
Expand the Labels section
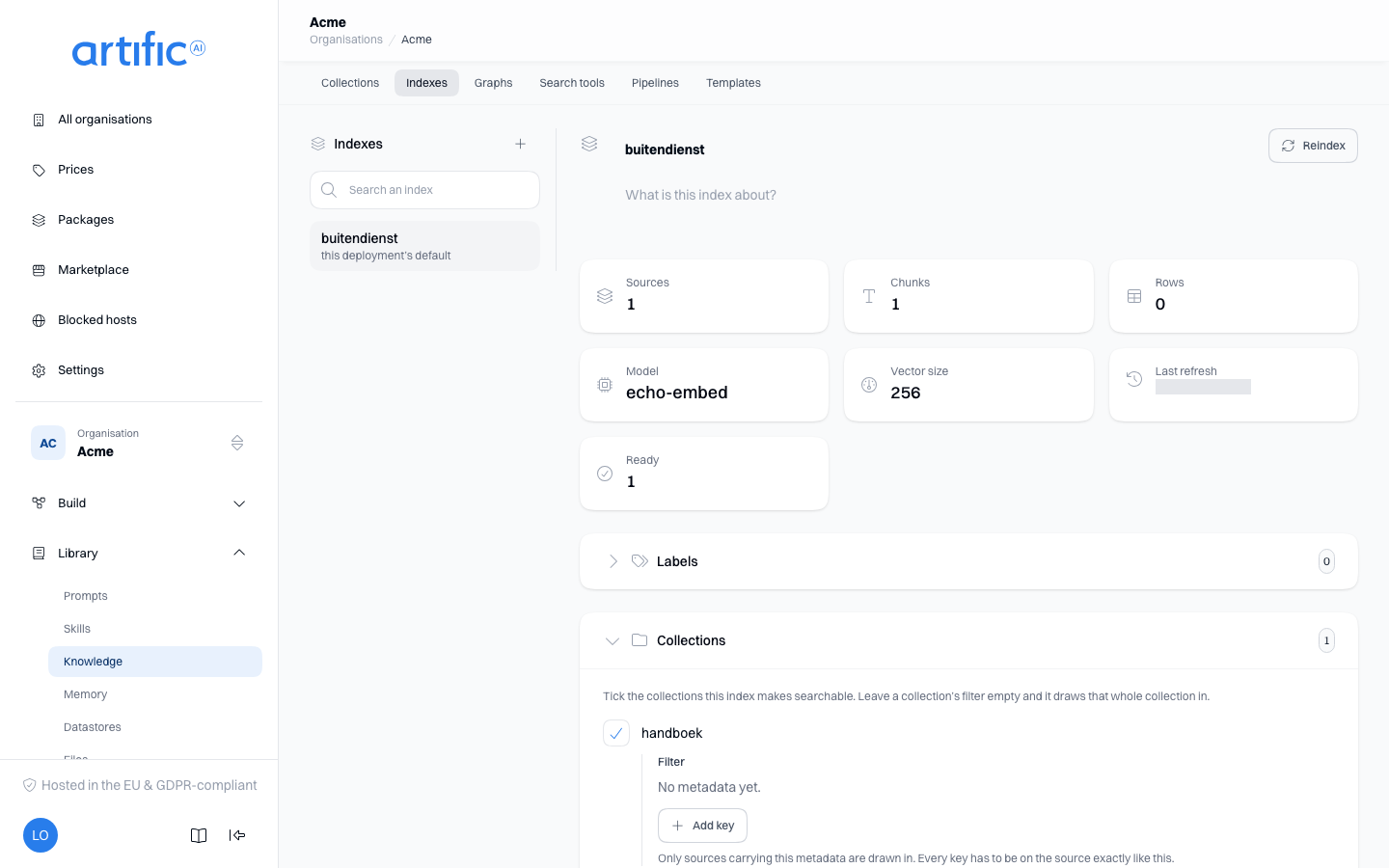613,561
